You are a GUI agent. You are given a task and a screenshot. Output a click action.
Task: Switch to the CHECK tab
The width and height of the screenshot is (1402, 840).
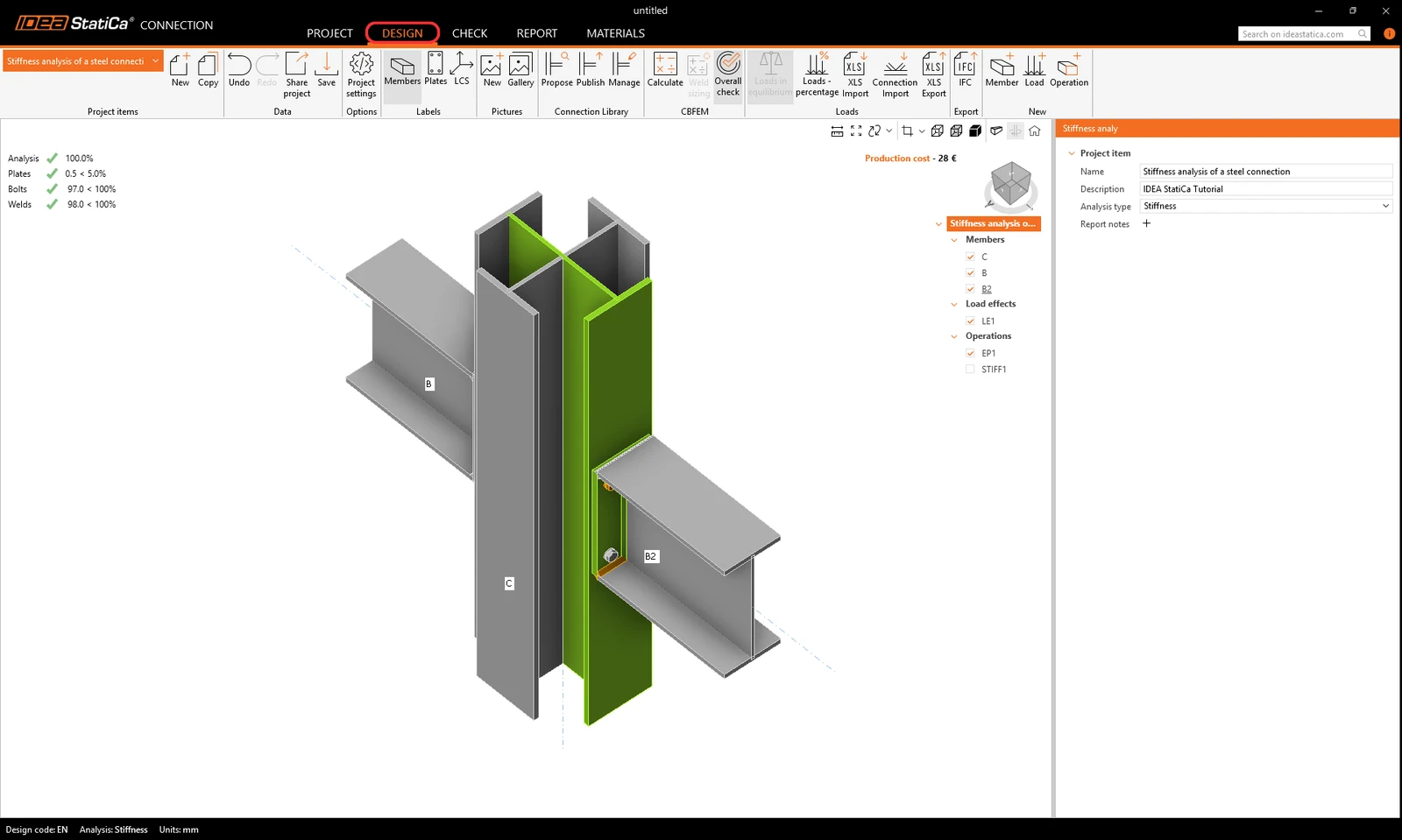470,33
